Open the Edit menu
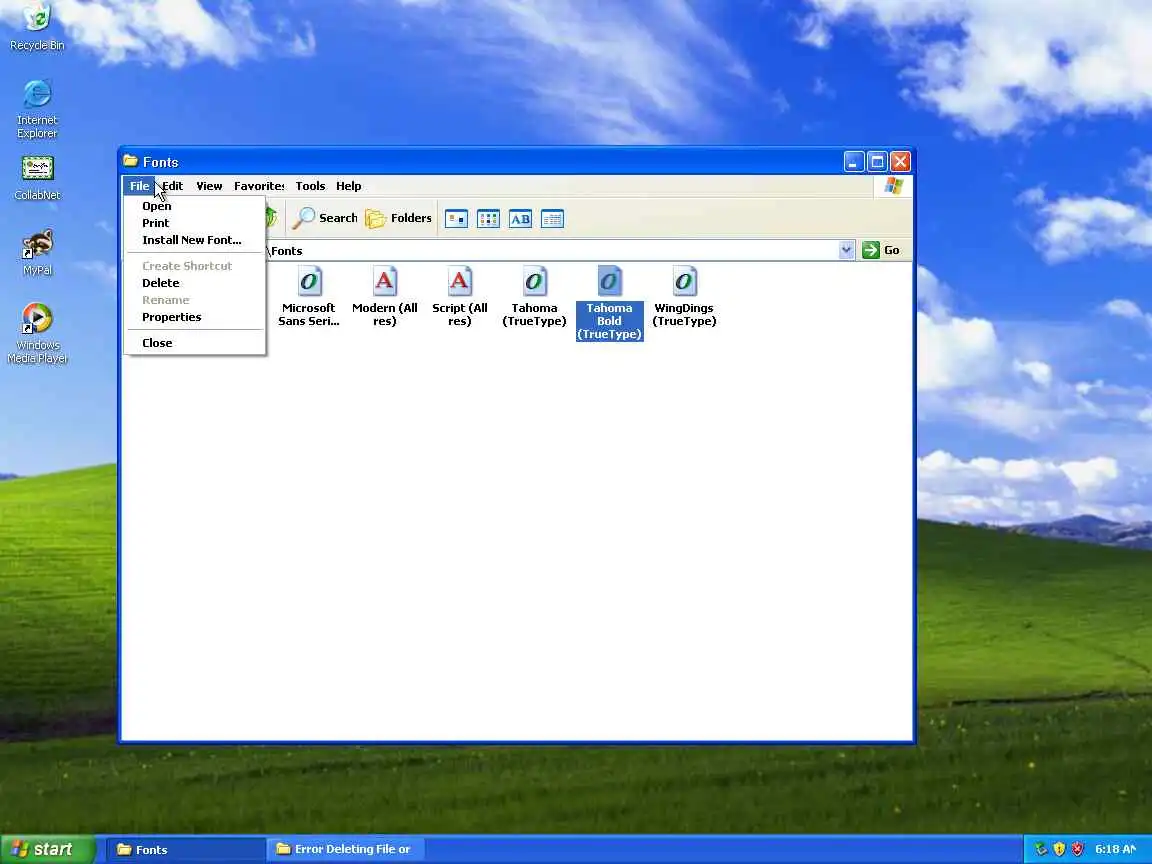Screen dimensions: 1152x864 coord(173,186)
